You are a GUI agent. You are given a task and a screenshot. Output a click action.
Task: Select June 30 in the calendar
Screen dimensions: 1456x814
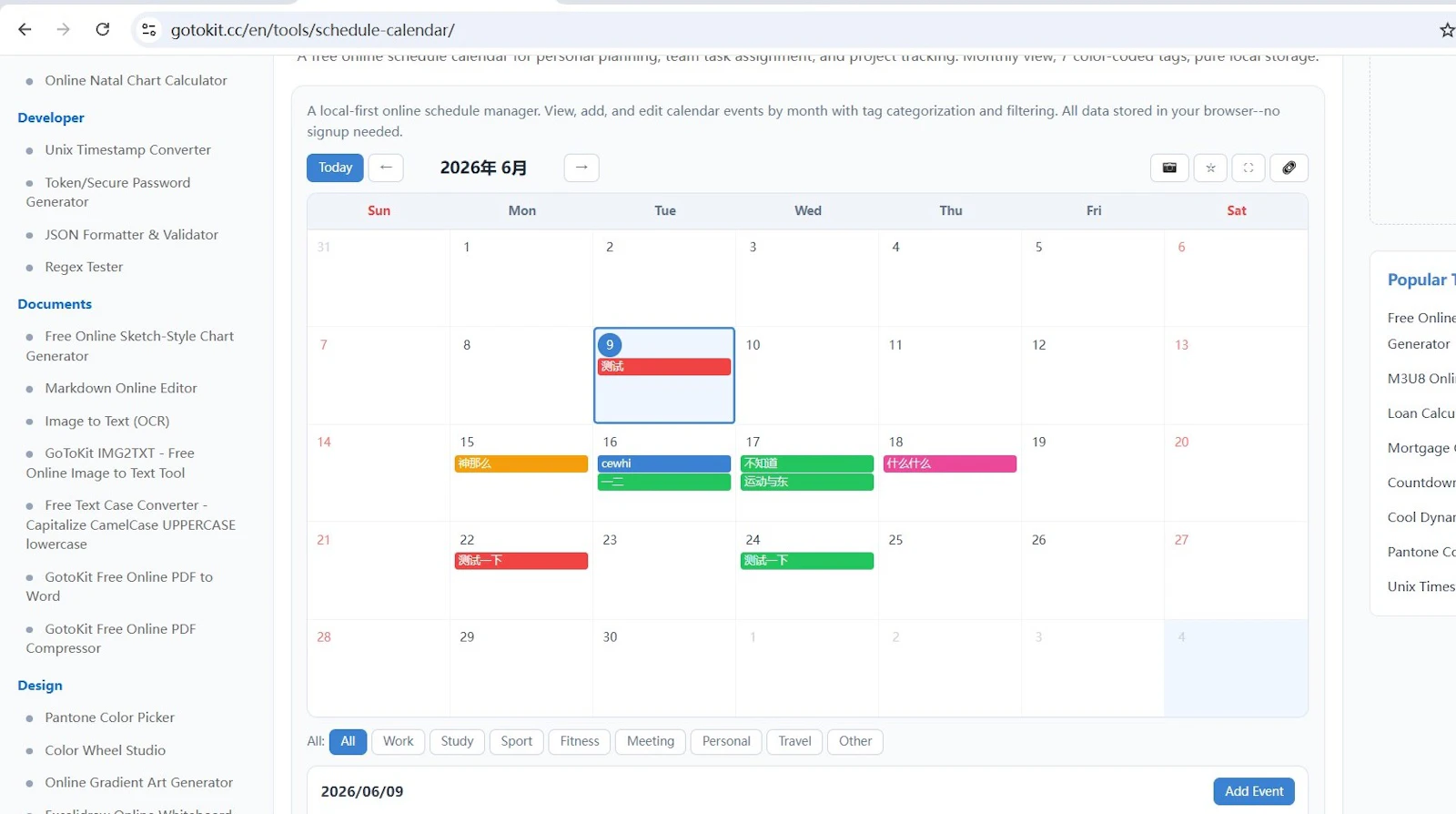coord(664,667)
